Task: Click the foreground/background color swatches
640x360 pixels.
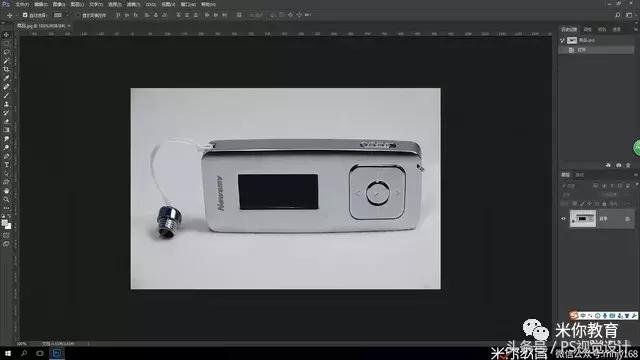Action: [6, 224]
